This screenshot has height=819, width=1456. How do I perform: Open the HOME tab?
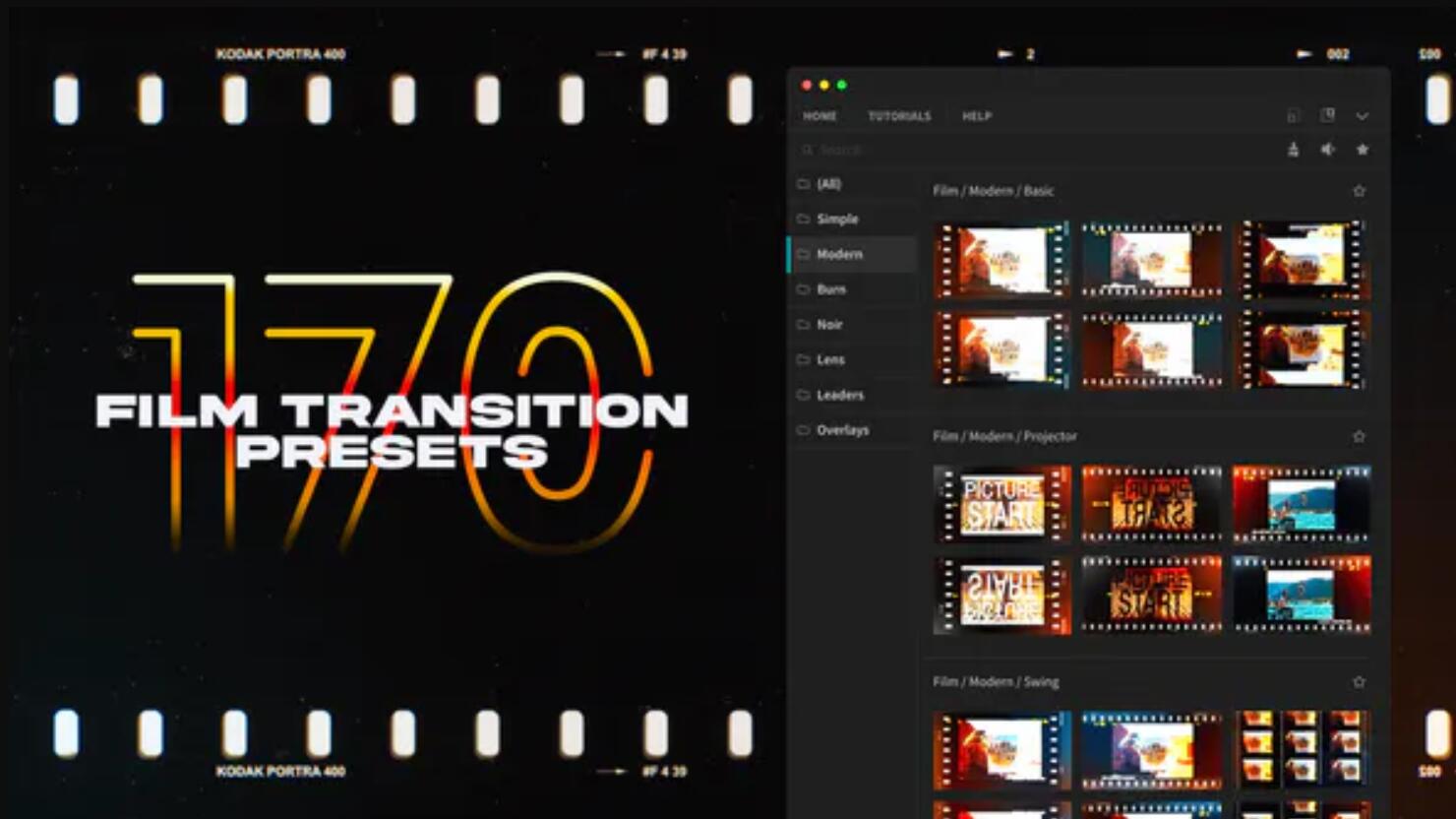[x=819, y=116]
